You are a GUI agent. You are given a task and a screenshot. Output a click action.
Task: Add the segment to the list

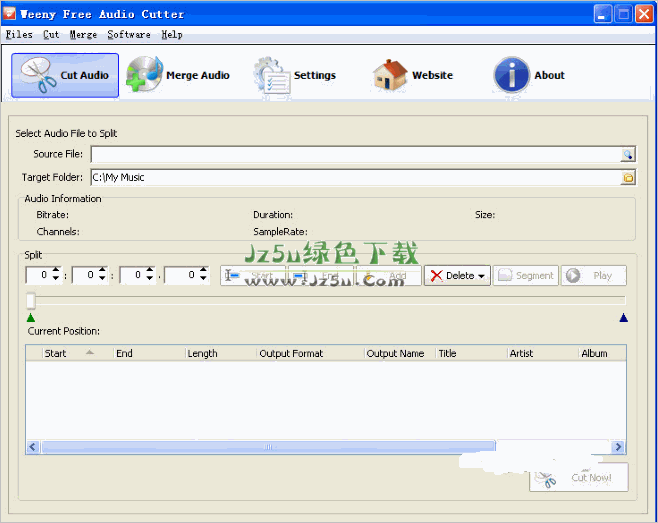(389, 276)
